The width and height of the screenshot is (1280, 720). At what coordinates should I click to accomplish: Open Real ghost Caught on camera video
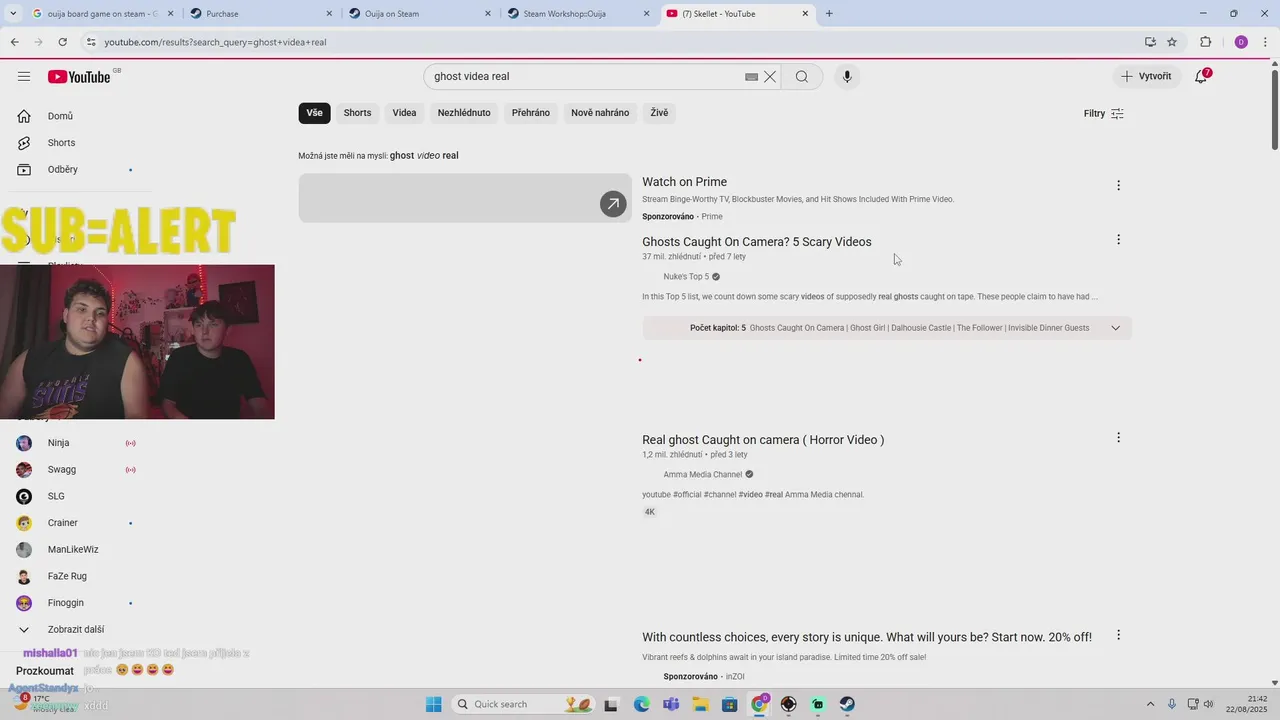(x=763, y=440)
